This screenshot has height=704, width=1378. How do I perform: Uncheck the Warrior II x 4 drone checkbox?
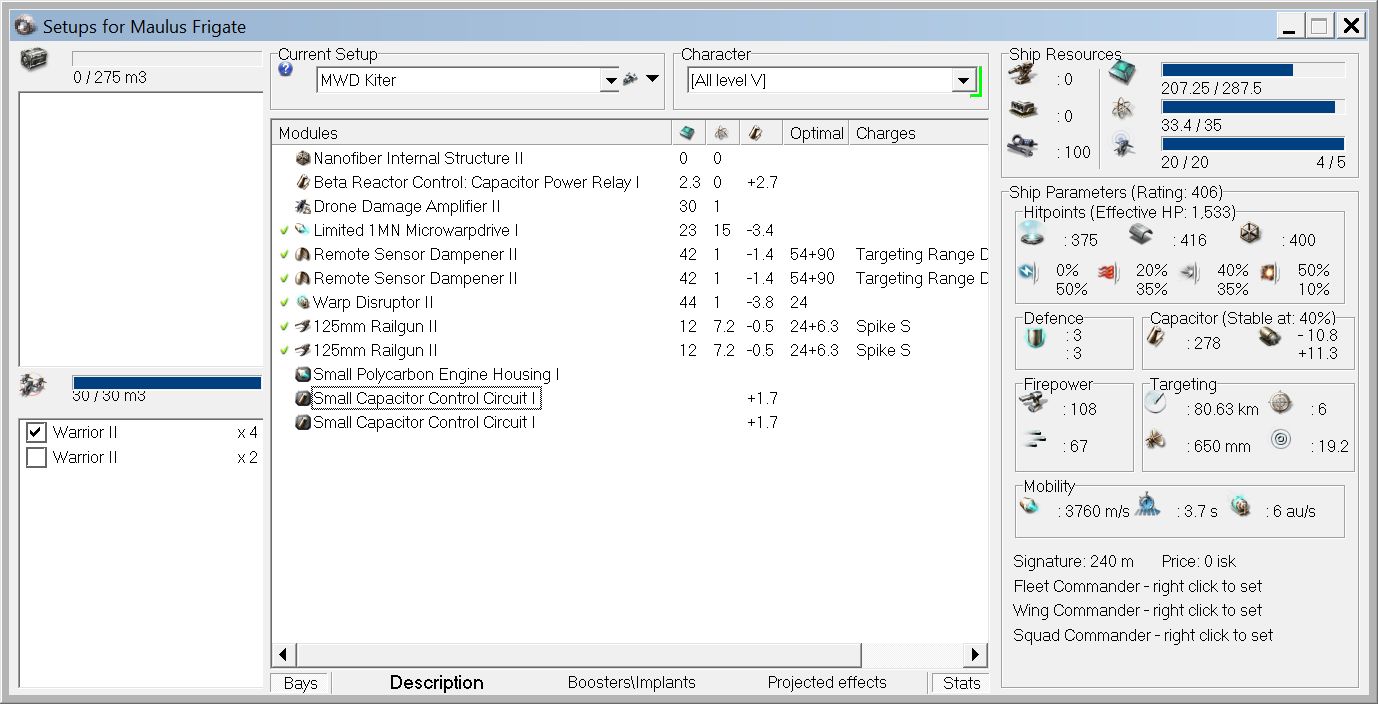pos(36,432)
